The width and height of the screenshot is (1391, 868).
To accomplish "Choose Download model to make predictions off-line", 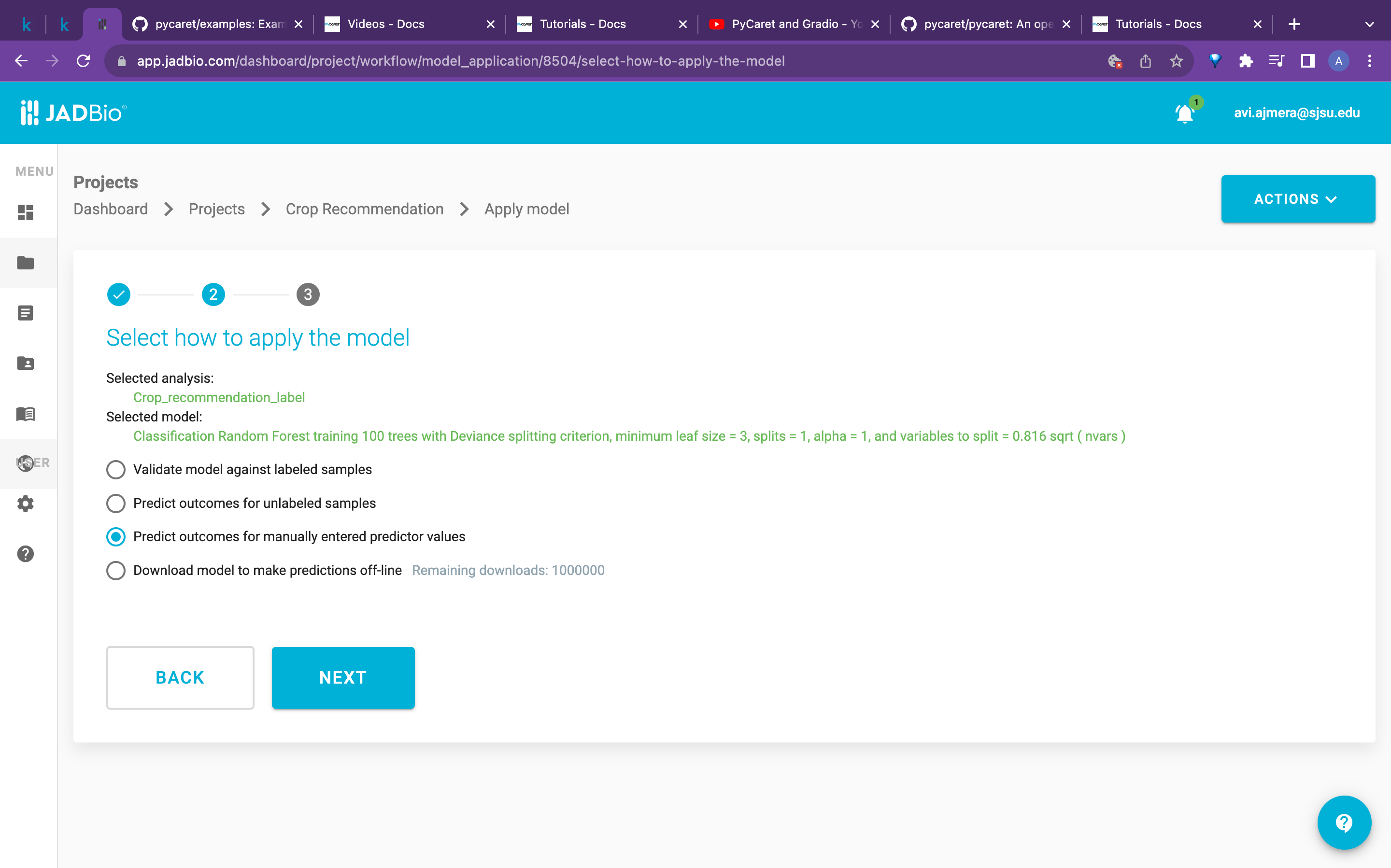I will point(115,570).
